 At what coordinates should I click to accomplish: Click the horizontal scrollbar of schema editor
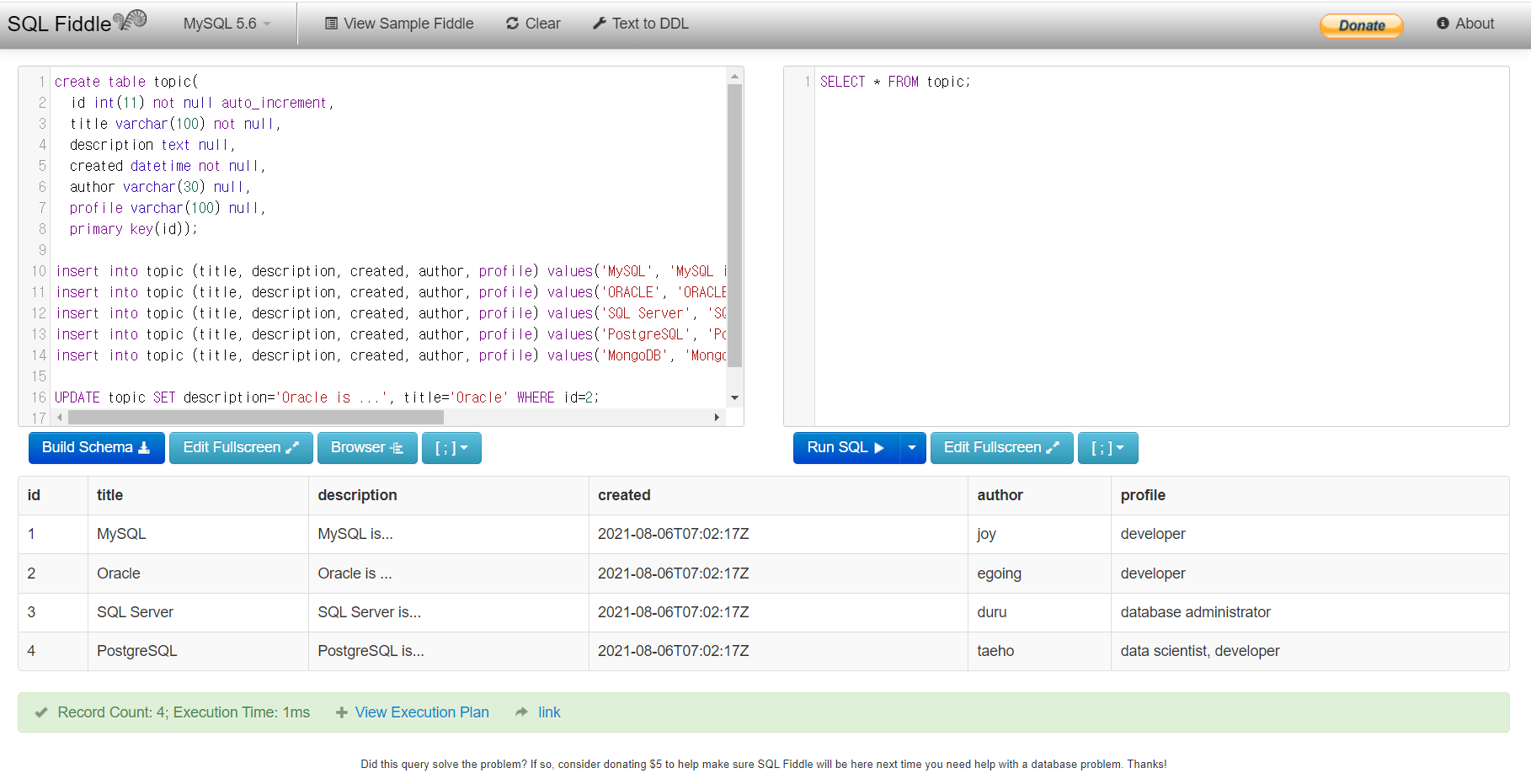pyautogui.click(x=256, y=417)
